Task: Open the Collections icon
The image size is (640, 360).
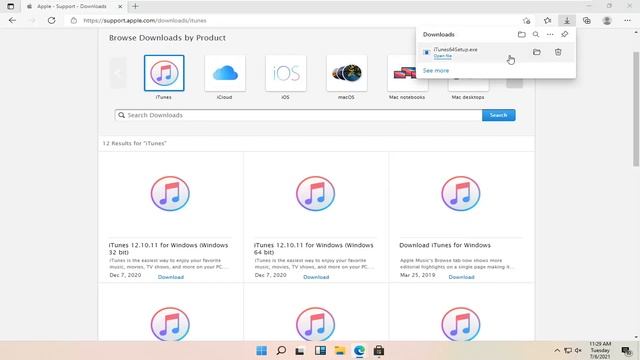Action: click(x=587, y=20)
